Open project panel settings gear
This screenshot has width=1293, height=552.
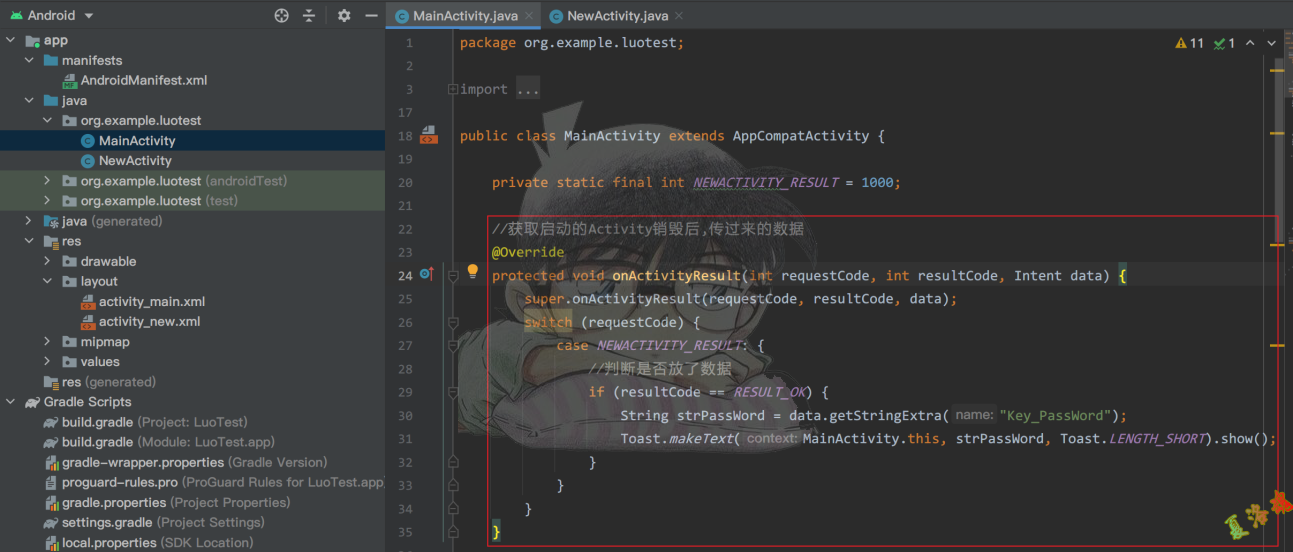click(x=344, y=16)
